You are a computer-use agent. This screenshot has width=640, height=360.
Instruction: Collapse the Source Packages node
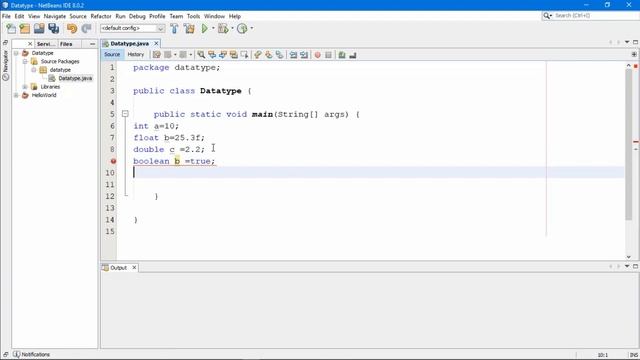coord(25,62)
